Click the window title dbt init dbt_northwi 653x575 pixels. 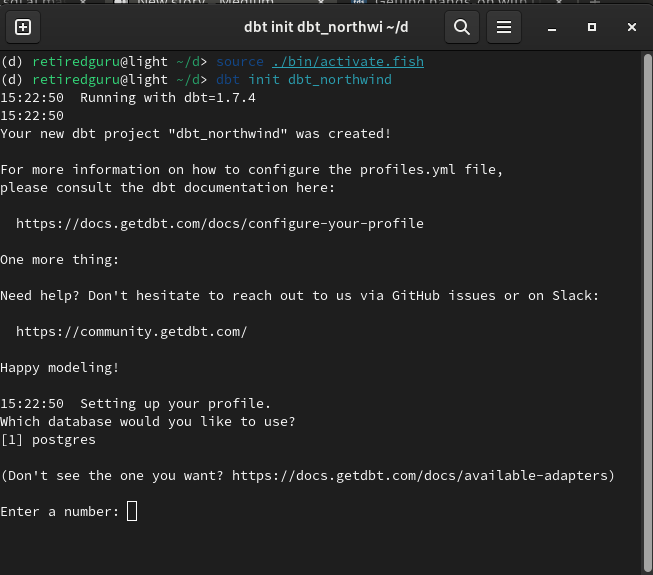(x=326, y=27)
